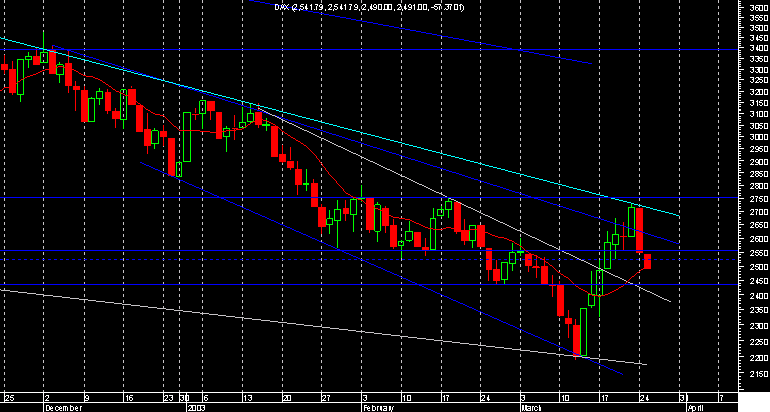The height and width of the screenshot is (412, 770).
Task: Click the 3050 price axis label
Action: pos(759,125)
